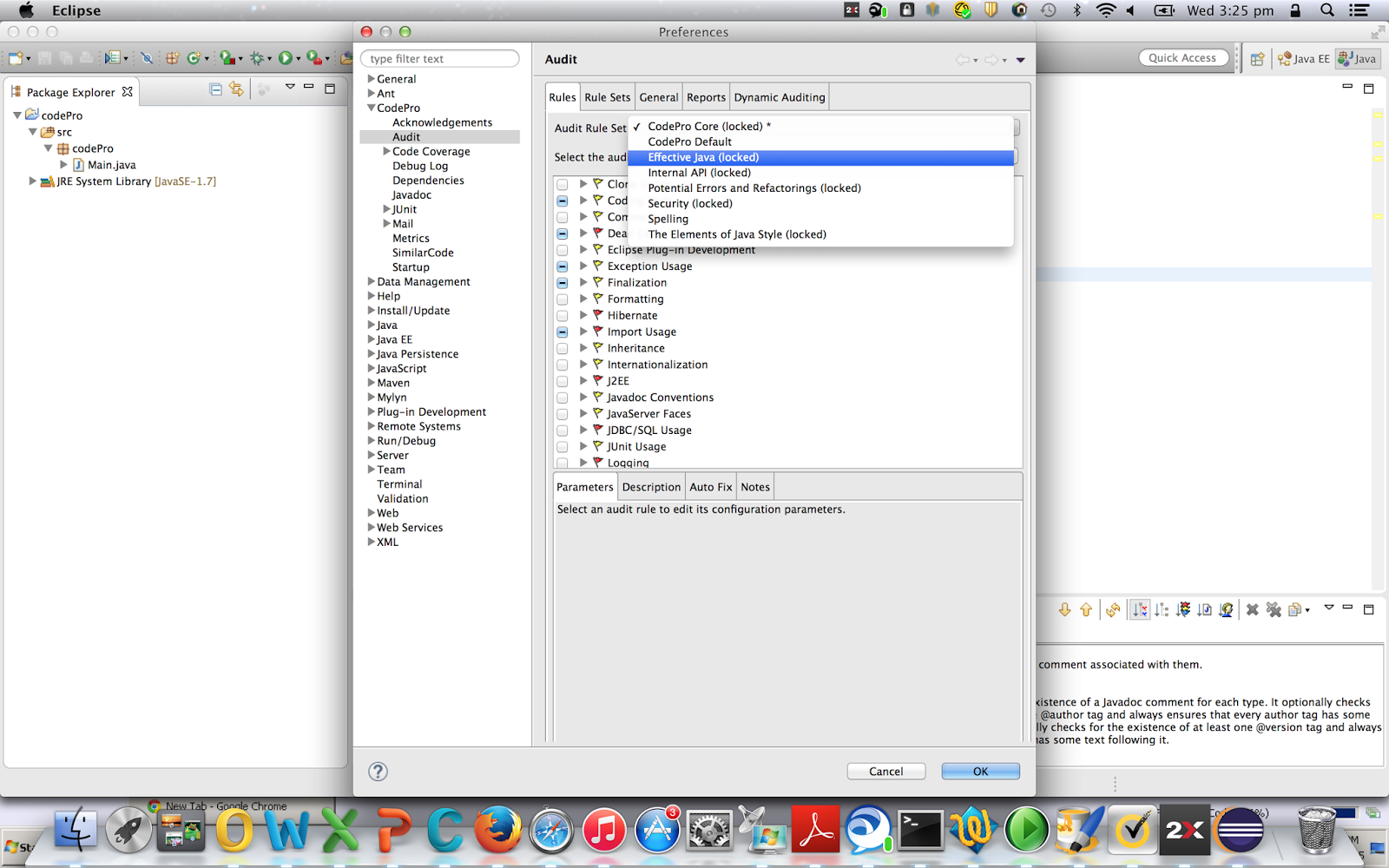Open the Description tab
The image size is (1389, 868).
tap(651, 487)
